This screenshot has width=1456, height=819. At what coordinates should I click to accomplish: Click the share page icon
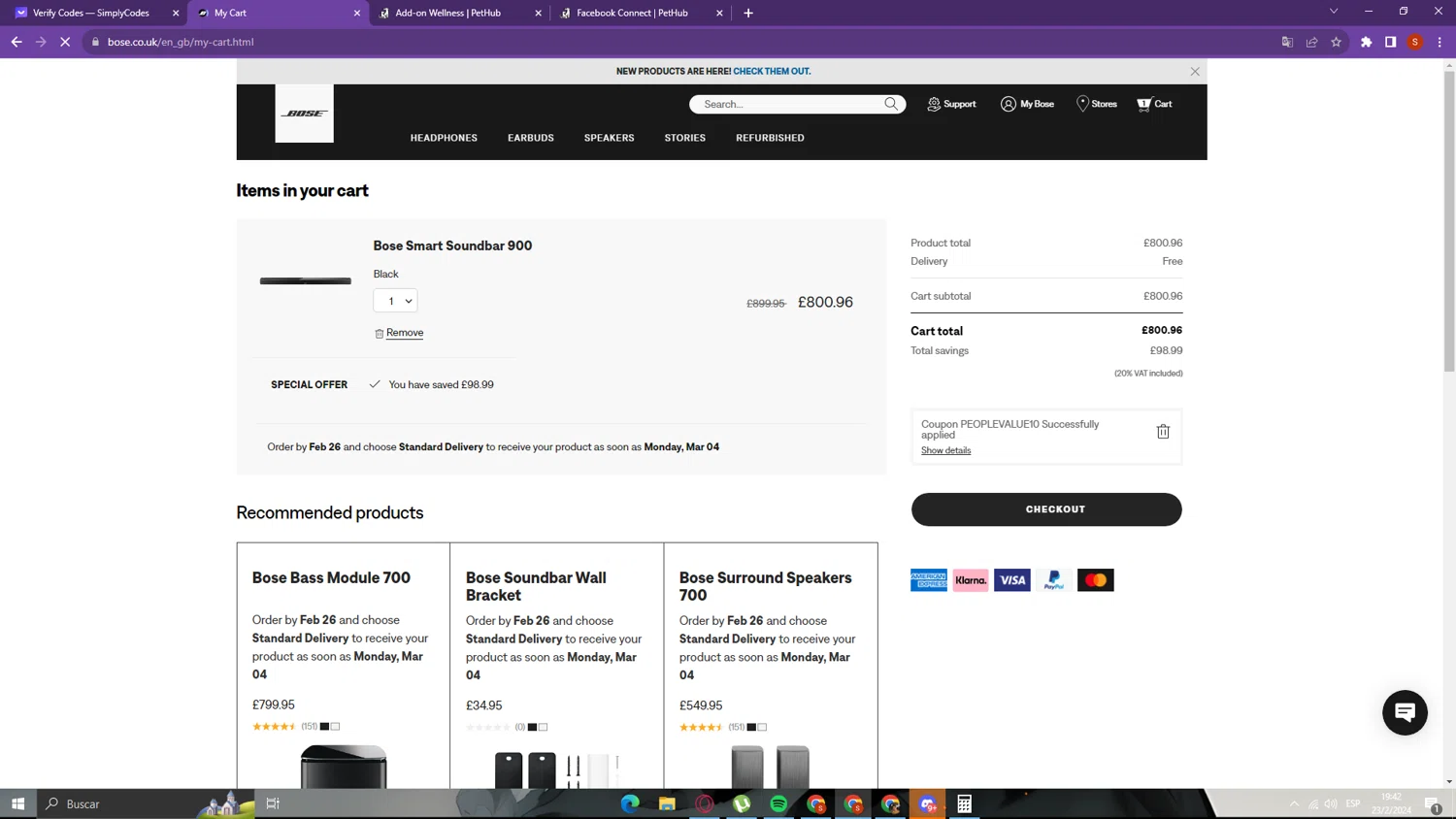point(1312,42)
